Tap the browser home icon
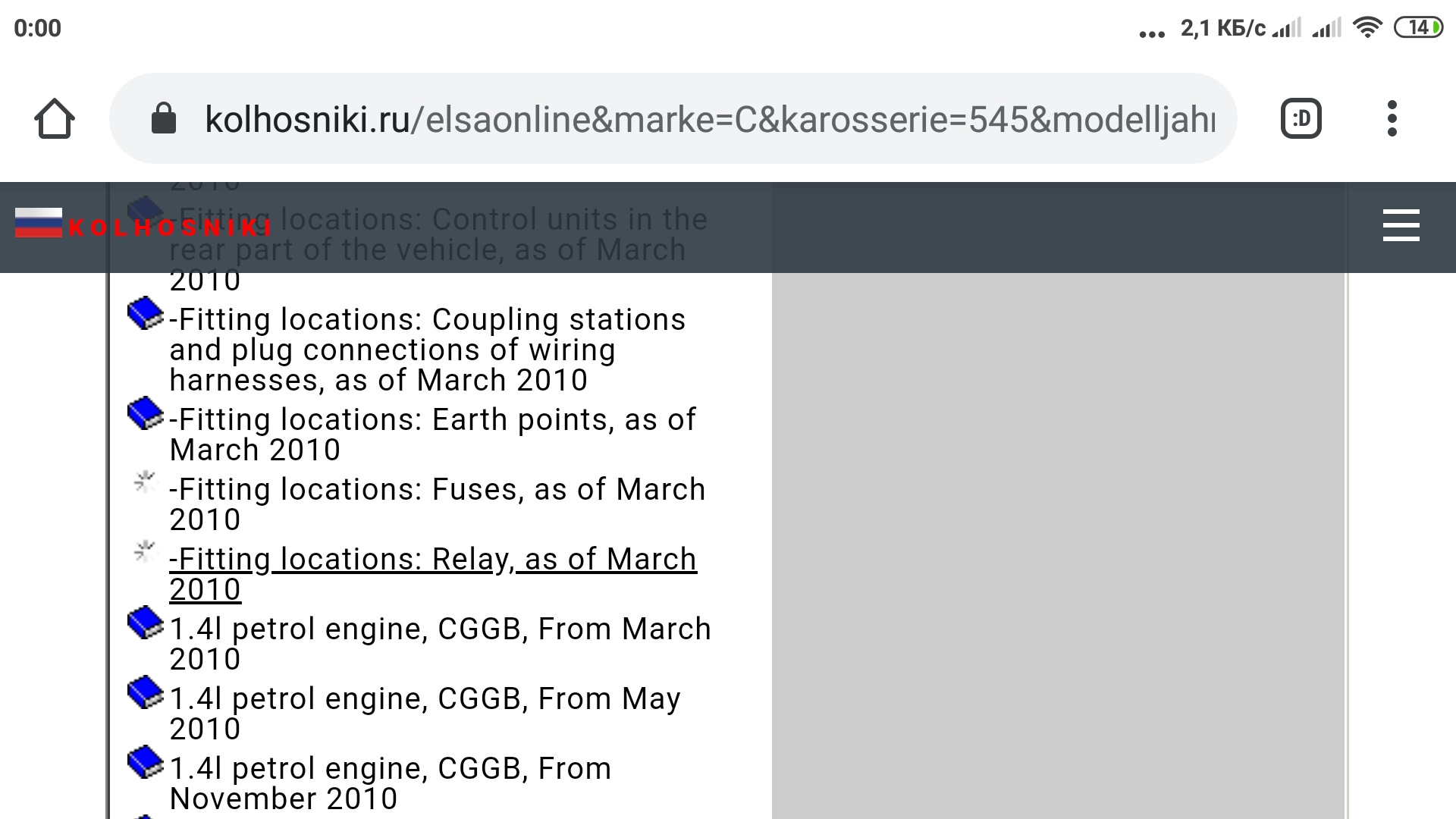This screenshot has width=1456, height=819. (55, 119)
